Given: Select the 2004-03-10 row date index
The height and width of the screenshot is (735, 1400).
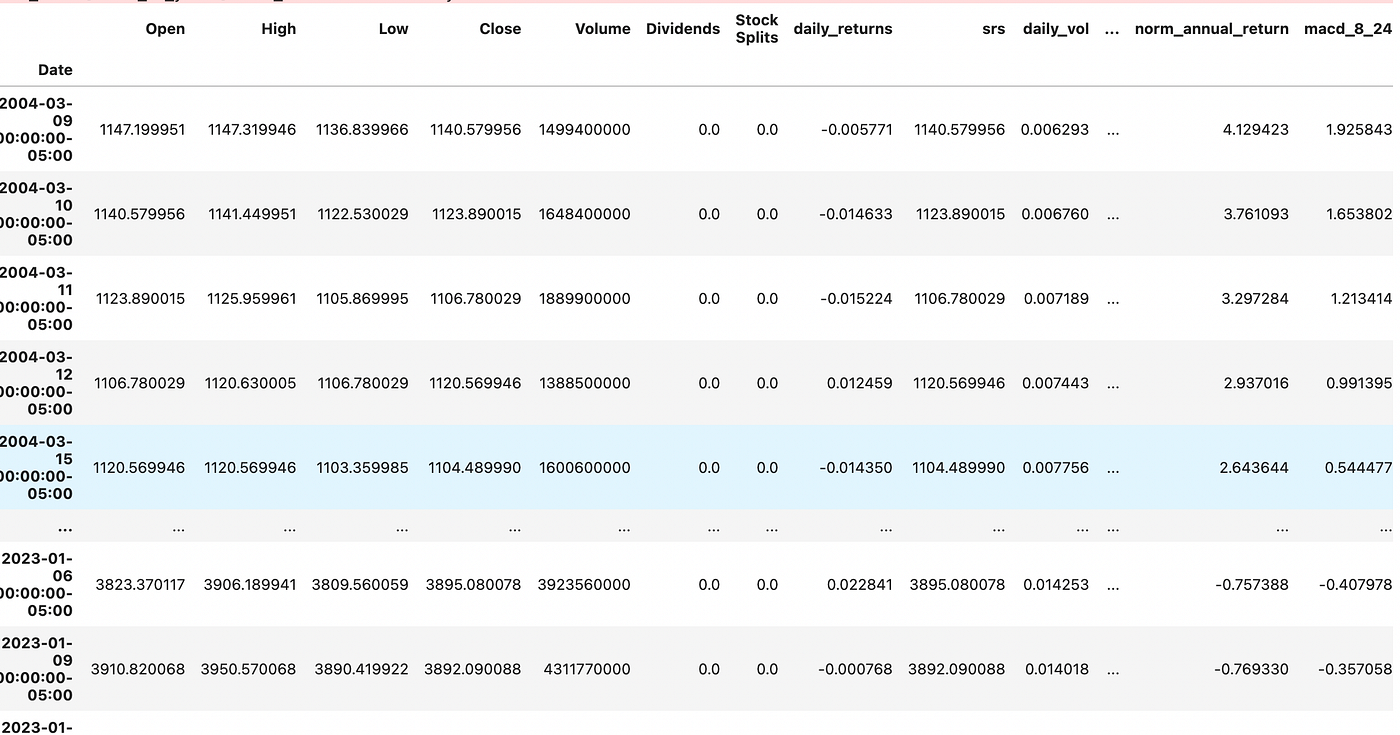Looking at the screenshot, I should click(36, 214).
